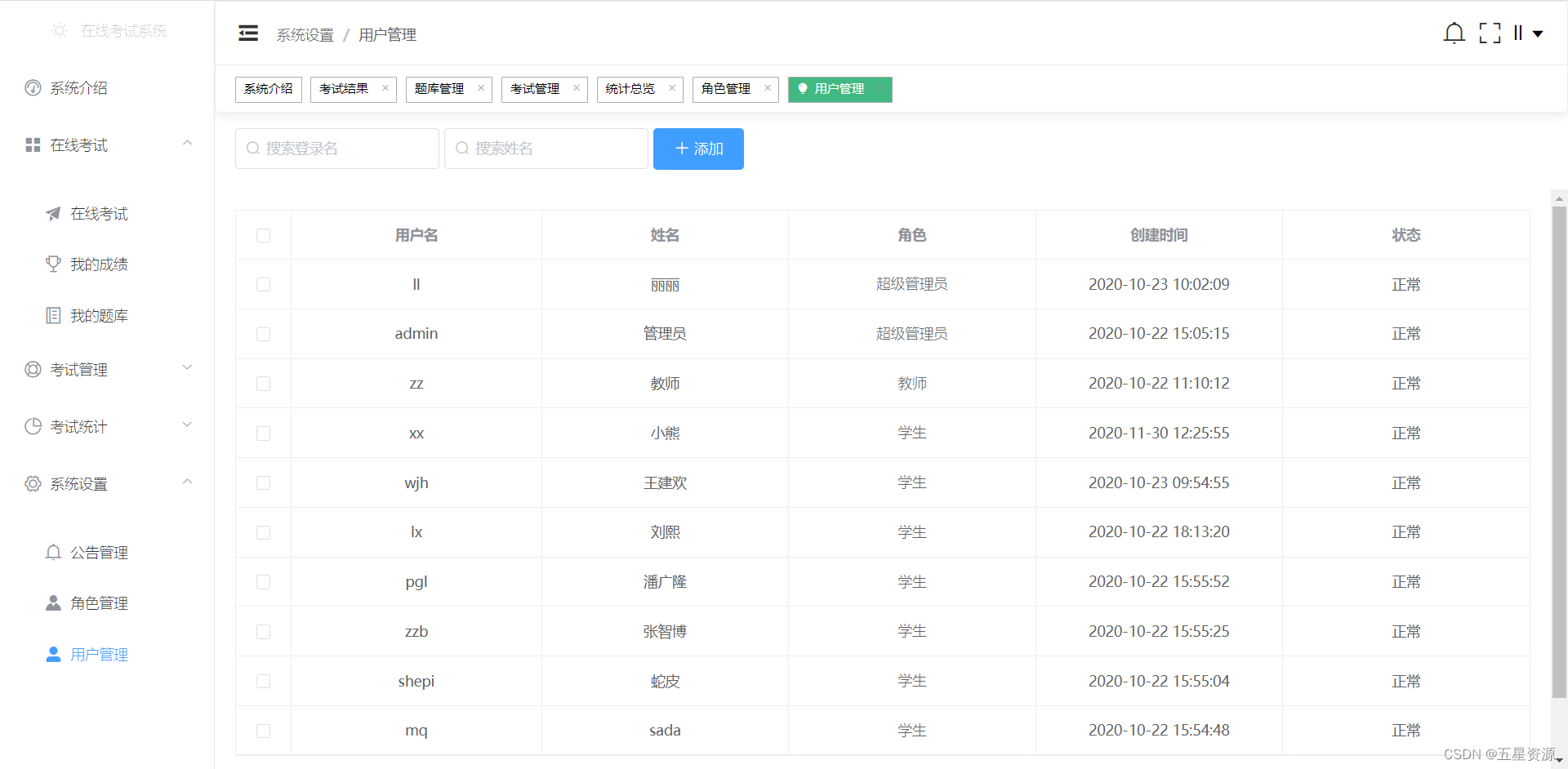The height and width of the screenshot is (769, 1568).
Task: Click search icon in 搜索姓名 field
Action: 462,149
